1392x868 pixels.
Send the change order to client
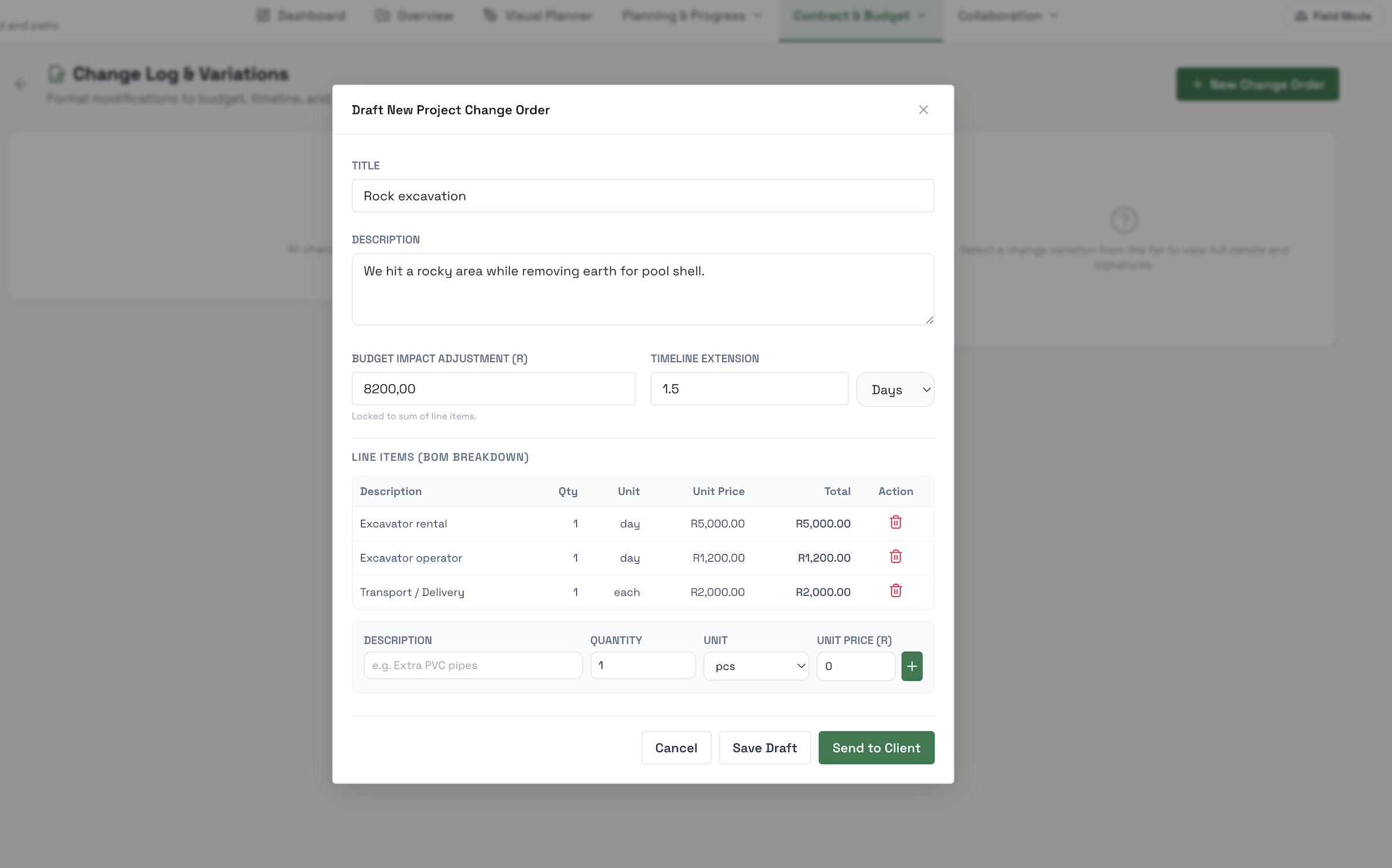tap(876, 748)
